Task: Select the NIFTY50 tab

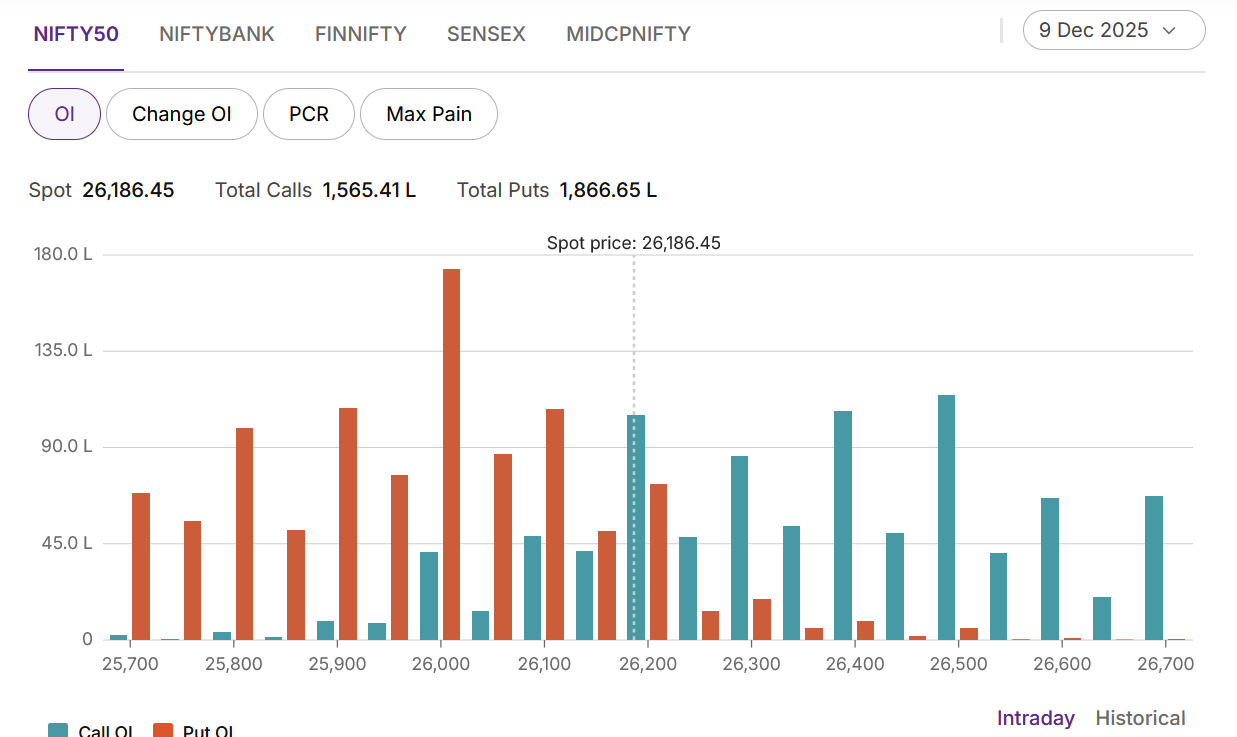Action: [76, 34]
